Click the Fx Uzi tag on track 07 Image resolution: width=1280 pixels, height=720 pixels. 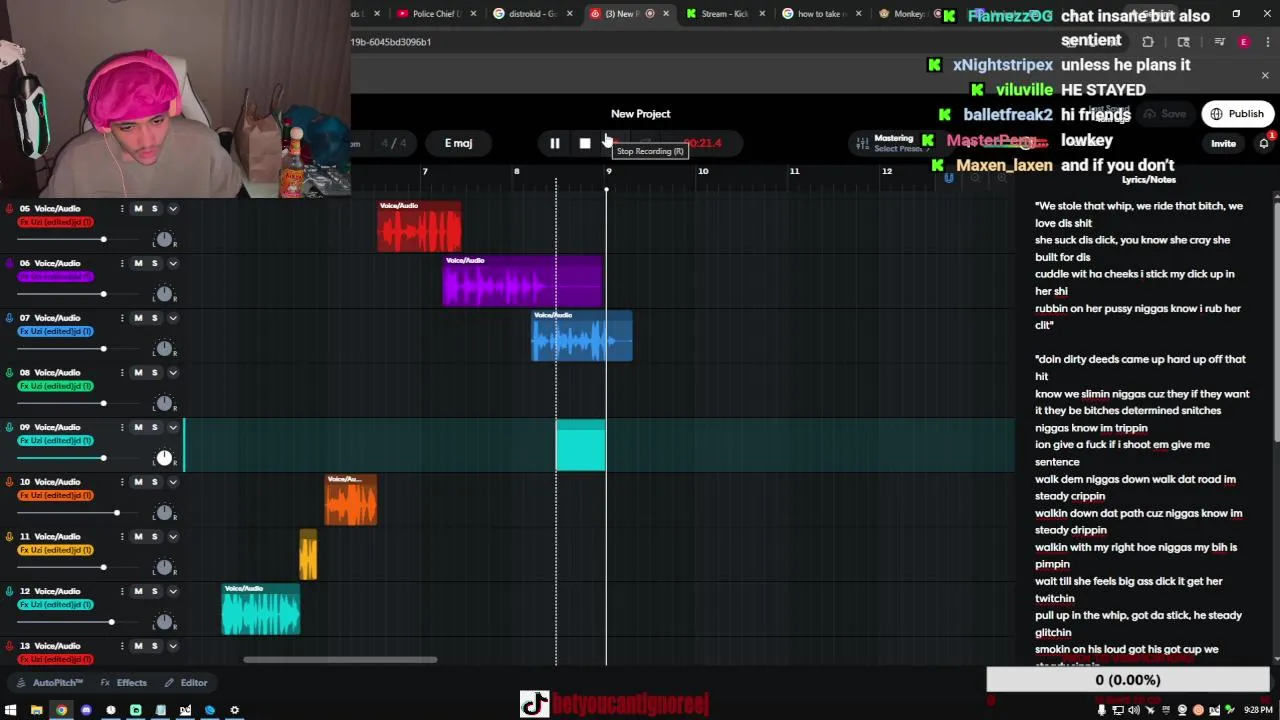[56, 331]
